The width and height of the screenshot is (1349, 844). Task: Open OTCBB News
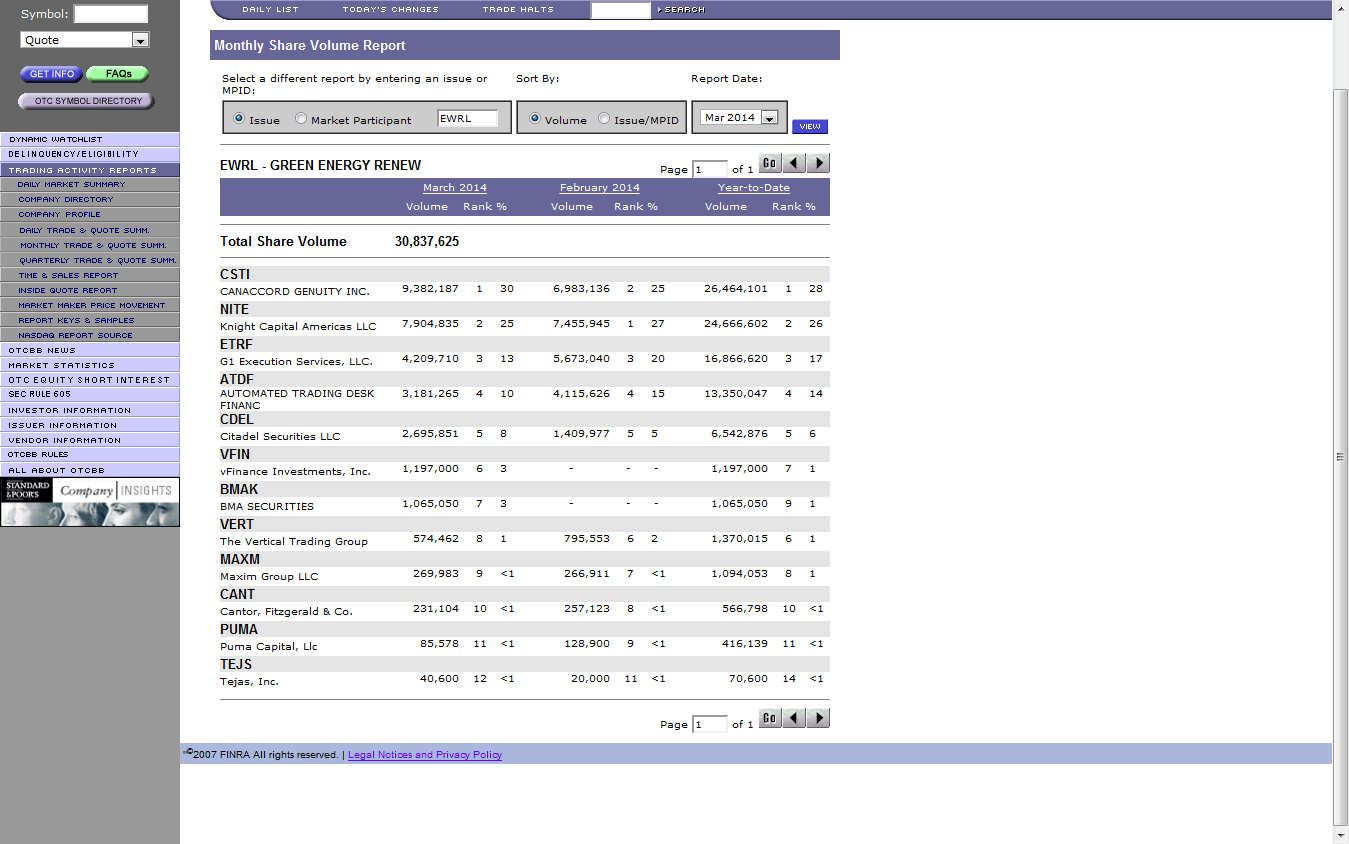[90, 351]
